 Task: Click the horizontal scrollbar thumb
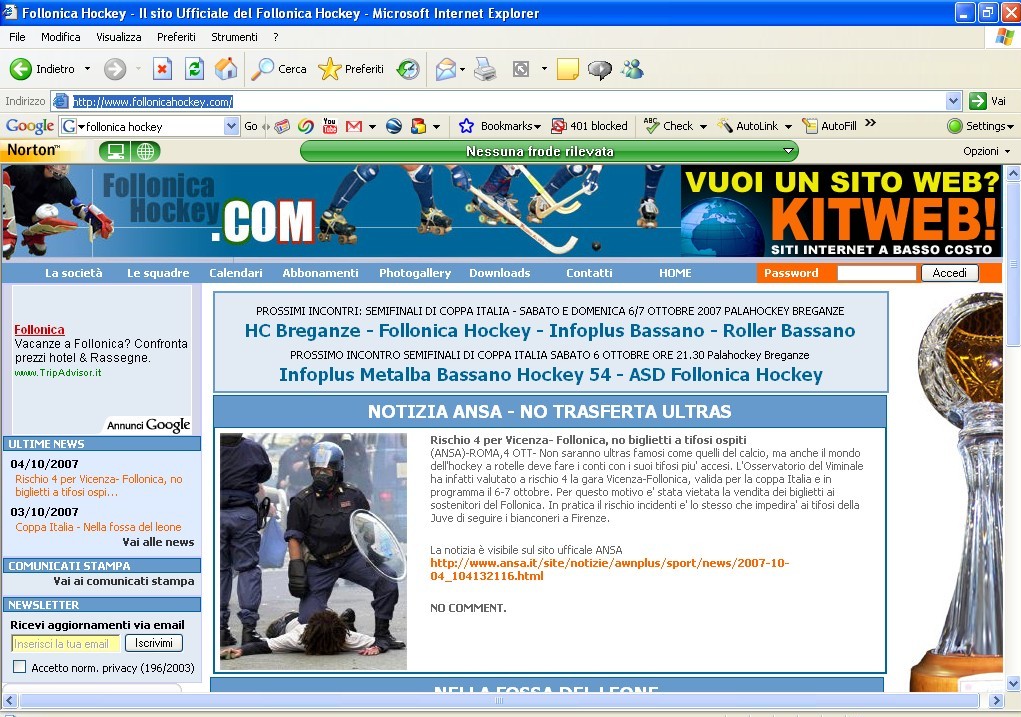499,700
